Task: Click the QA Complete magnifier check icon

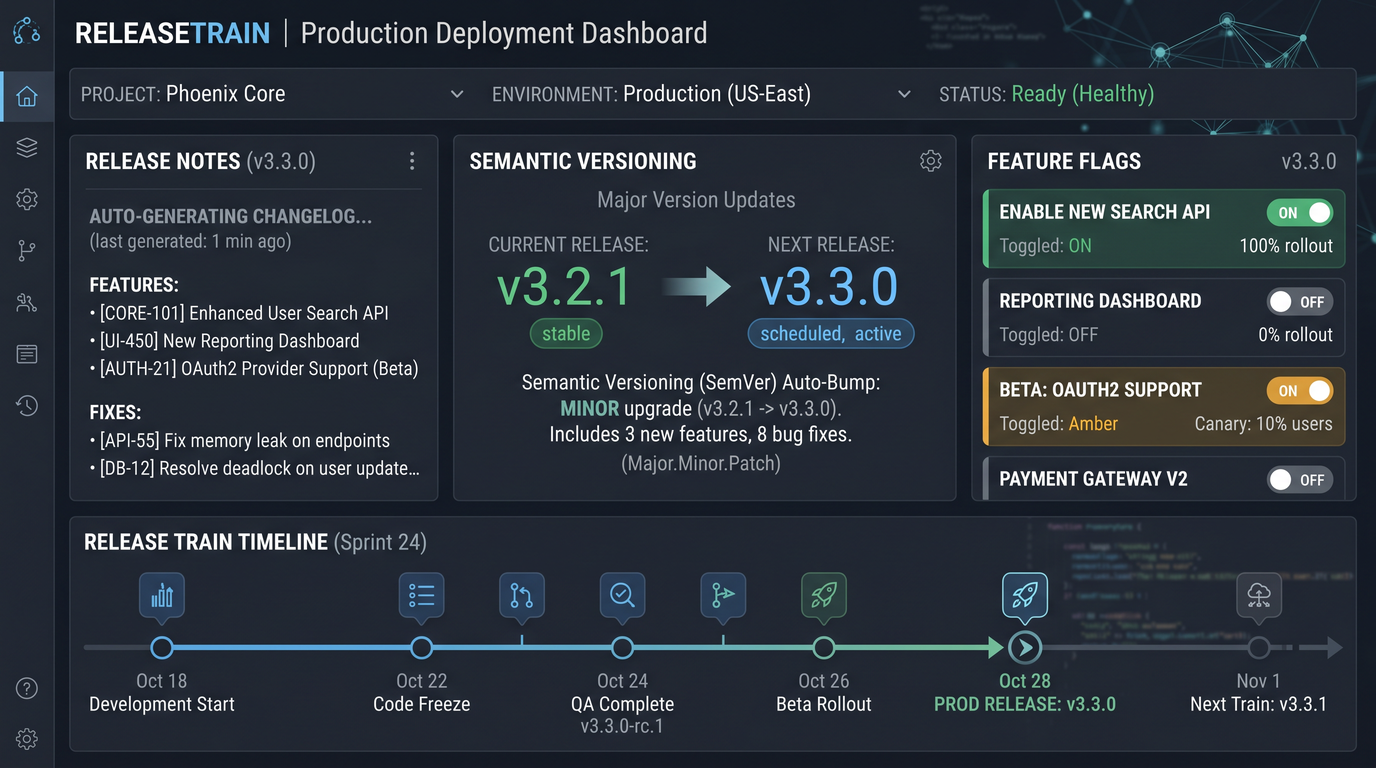Action: tap(622, 596)
